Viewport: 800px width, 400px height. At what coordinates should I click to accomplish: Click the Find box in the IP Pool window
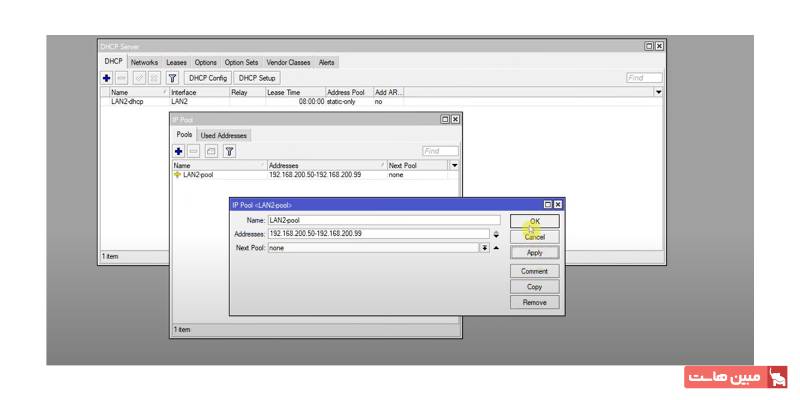click(x=441, y=152)
